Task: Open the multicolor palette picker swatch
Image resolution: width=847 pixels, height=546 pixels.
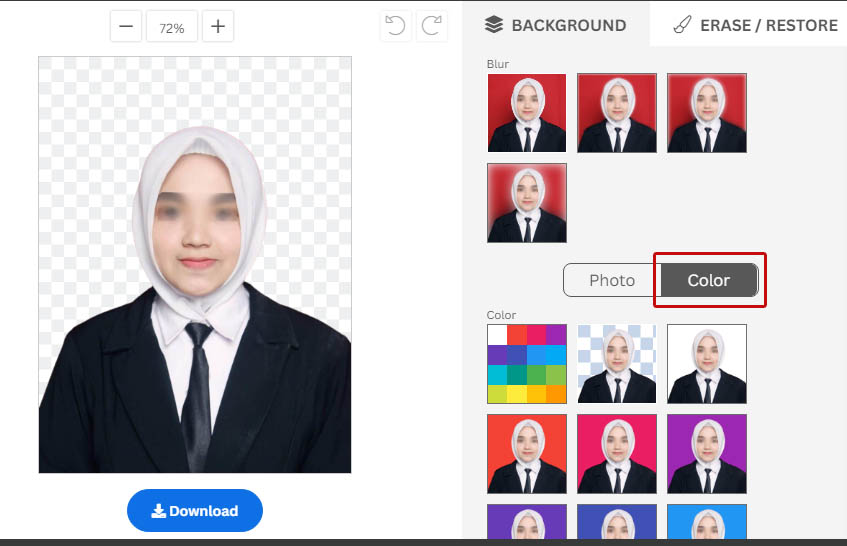Action: pos(527,364)
